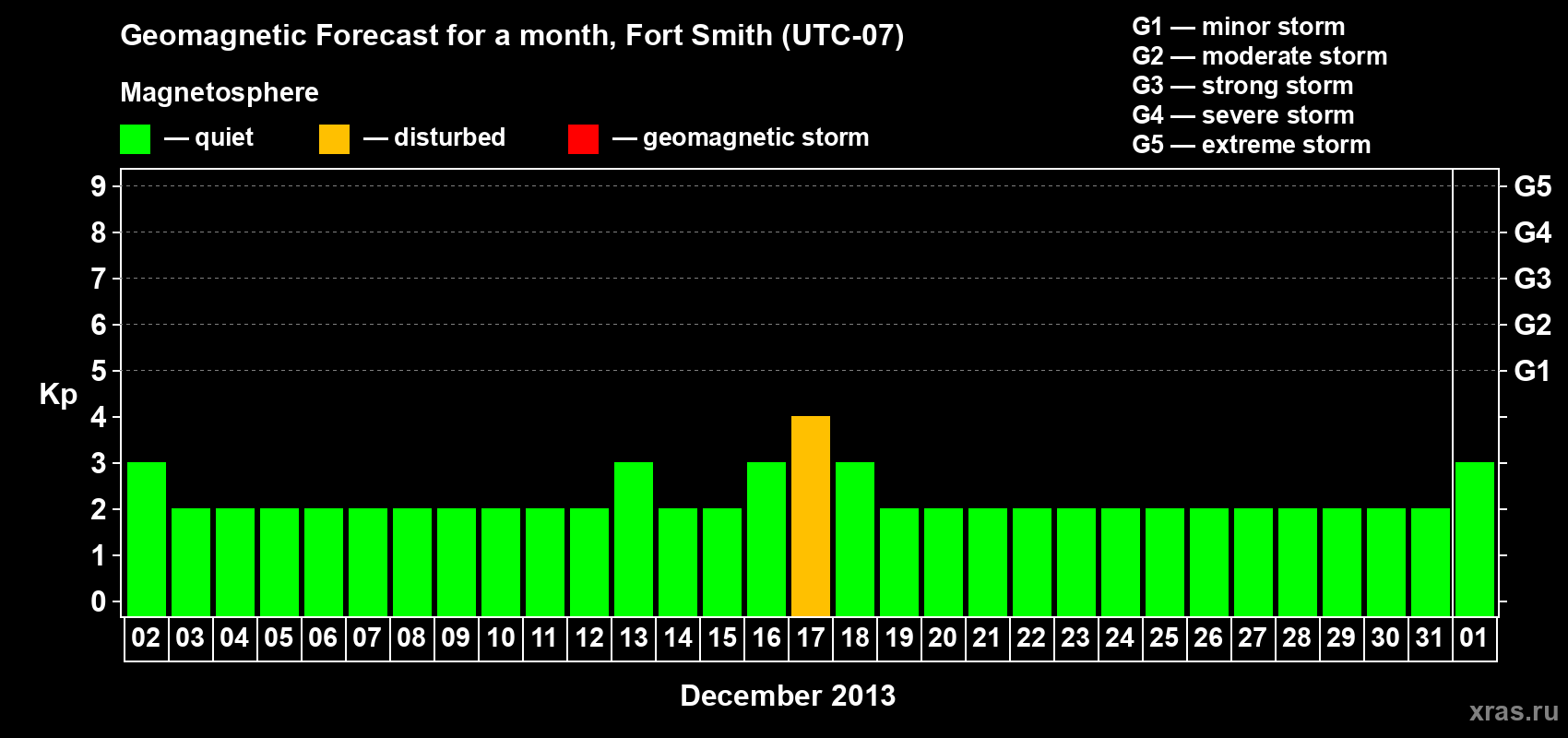1568x738 pixels.
Task: Click the date label 31 on the axis
Action: point(1430,637)
